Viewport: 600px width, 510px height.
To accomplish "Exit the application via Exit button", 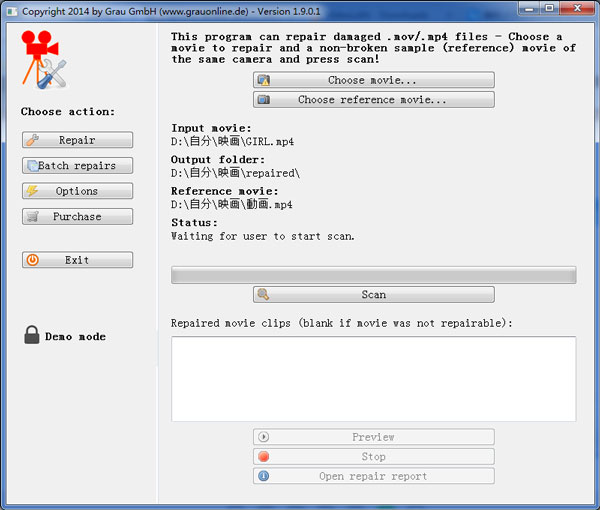I will [x=77, y=260].
